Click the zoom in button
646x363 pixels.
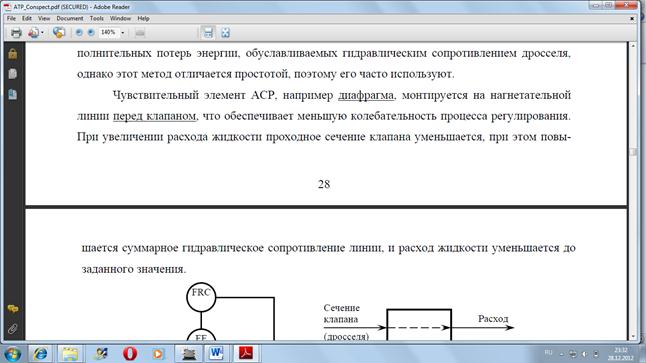(91, 33)
